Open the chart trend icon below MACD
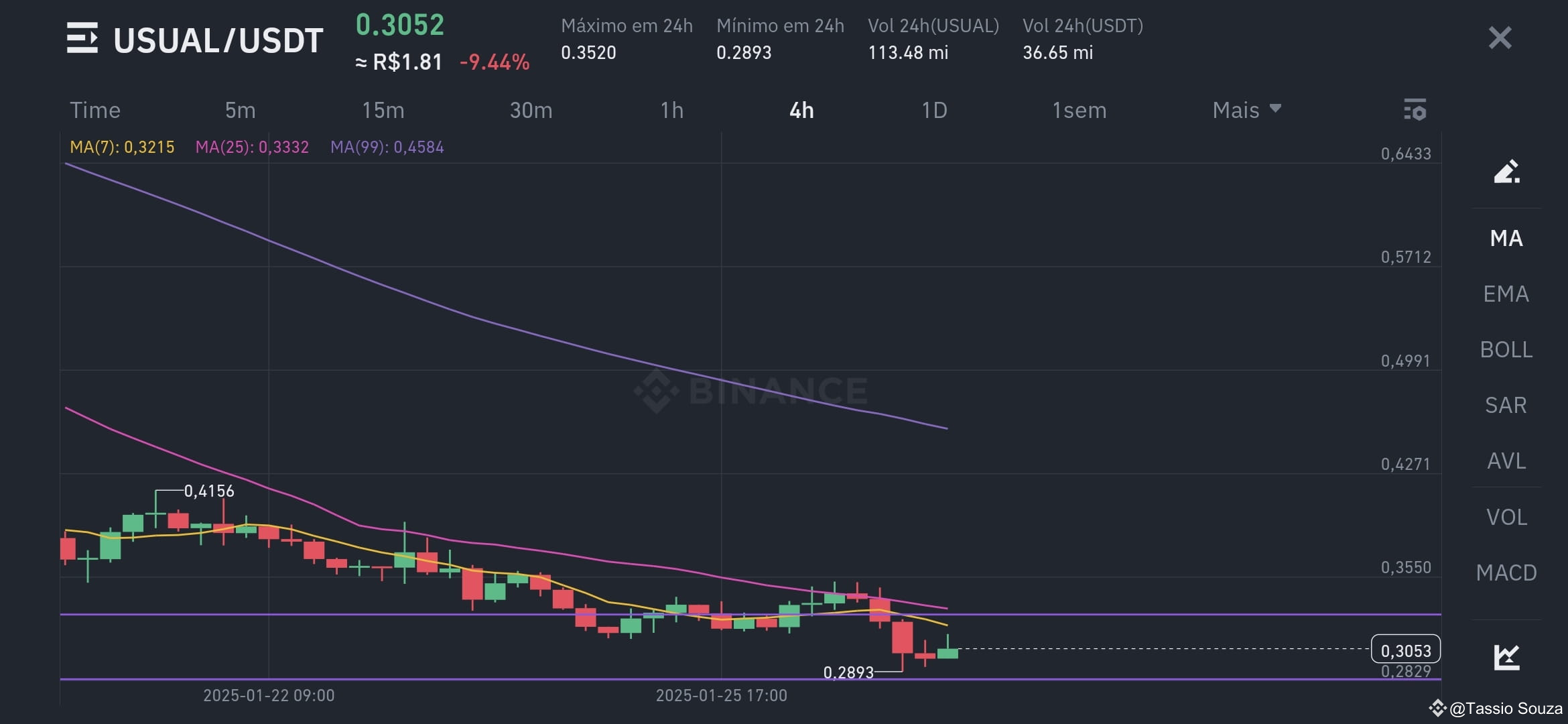Image resolution: width=1568 pixels, height=724 pixels. tap(1506, 657)
